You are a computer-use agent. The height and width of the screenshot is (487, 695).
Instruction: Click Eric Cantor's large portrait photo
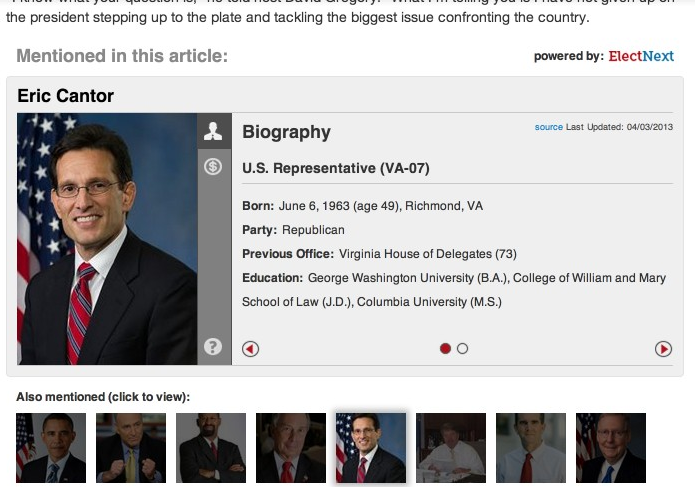107,238
